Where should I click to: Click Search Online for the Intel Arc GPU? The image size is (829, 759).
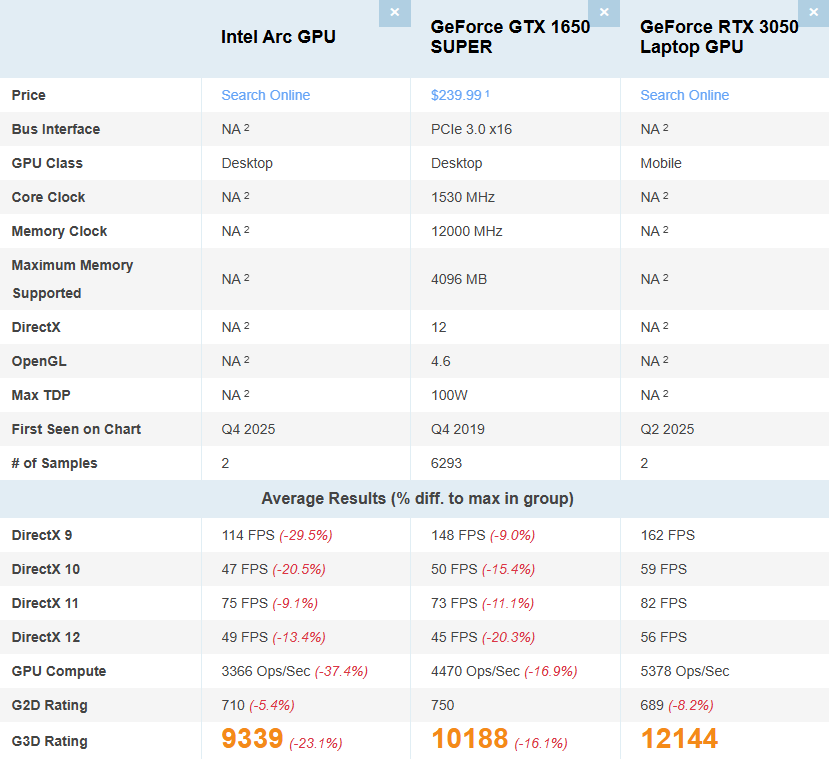265,95
